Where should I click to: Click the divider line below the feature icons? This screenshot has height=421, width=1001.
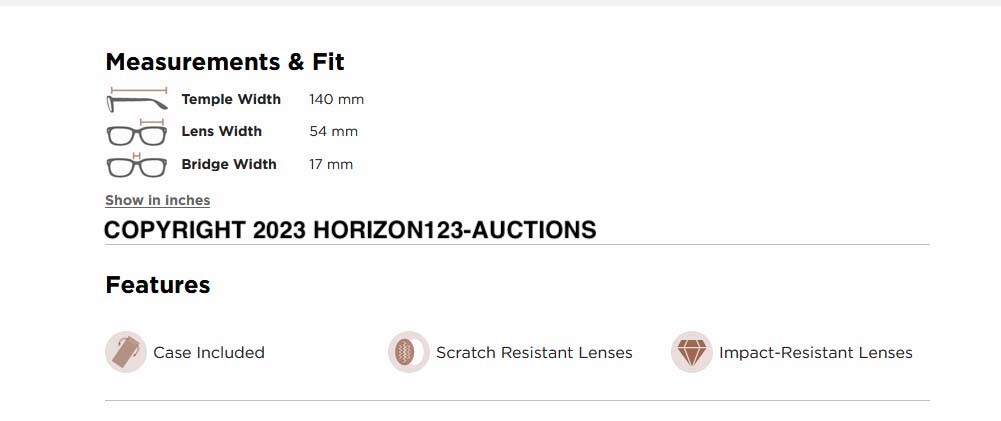(x=517, y=400)
